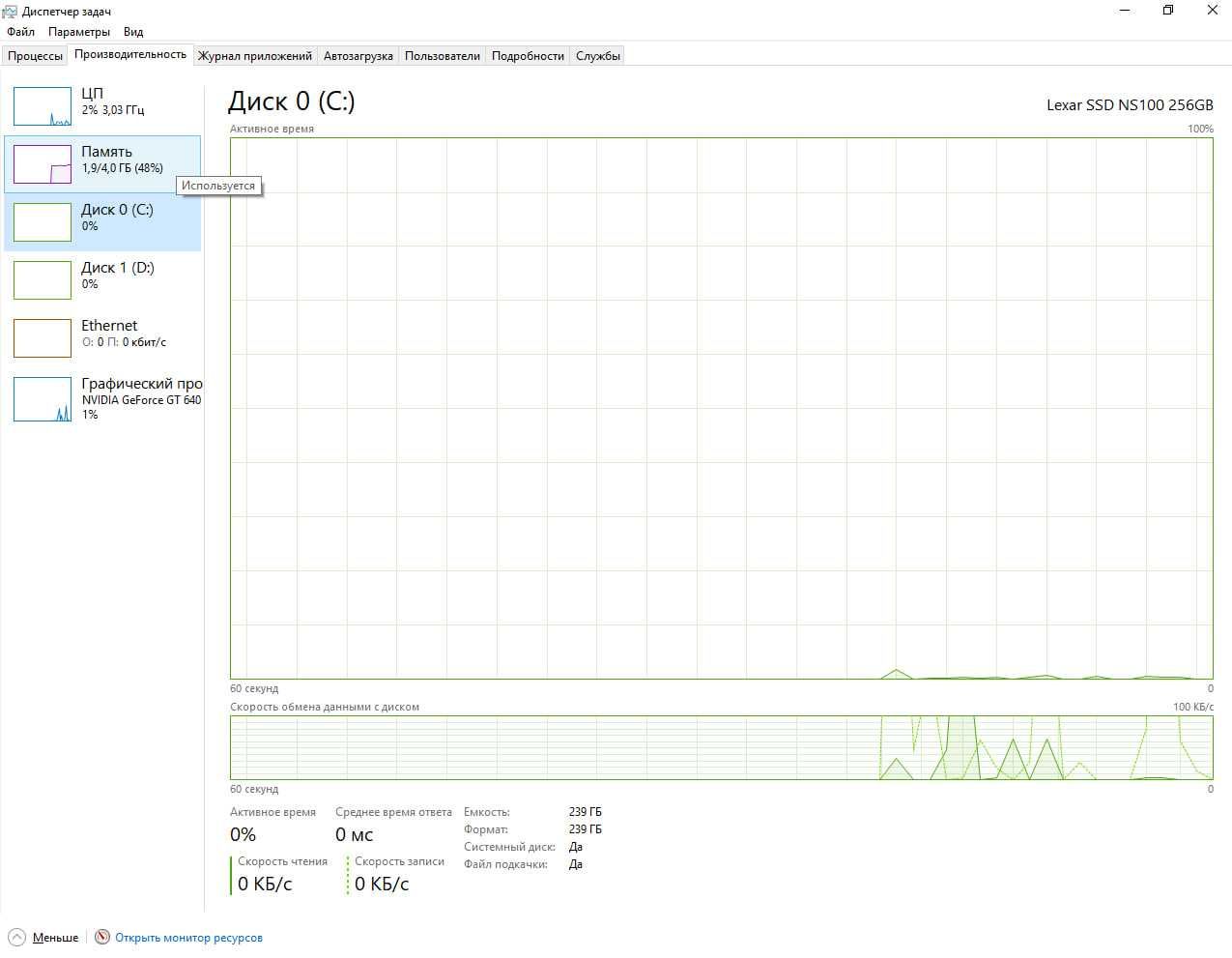The width and height of the screenshot is (1232, 958).
Task: Open the Вид menu
Action: click(133, 32)
